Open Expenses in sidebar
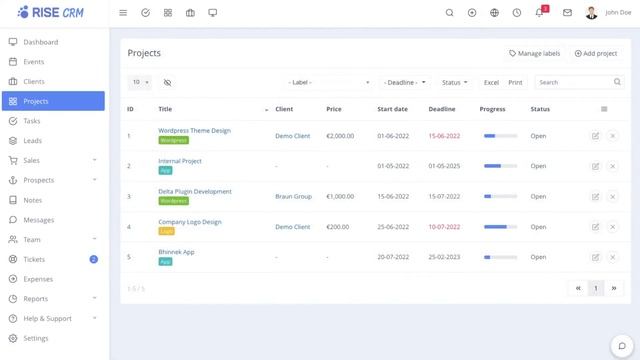The height and width of the screenshot is (360, 640). (x=53, y=279)
